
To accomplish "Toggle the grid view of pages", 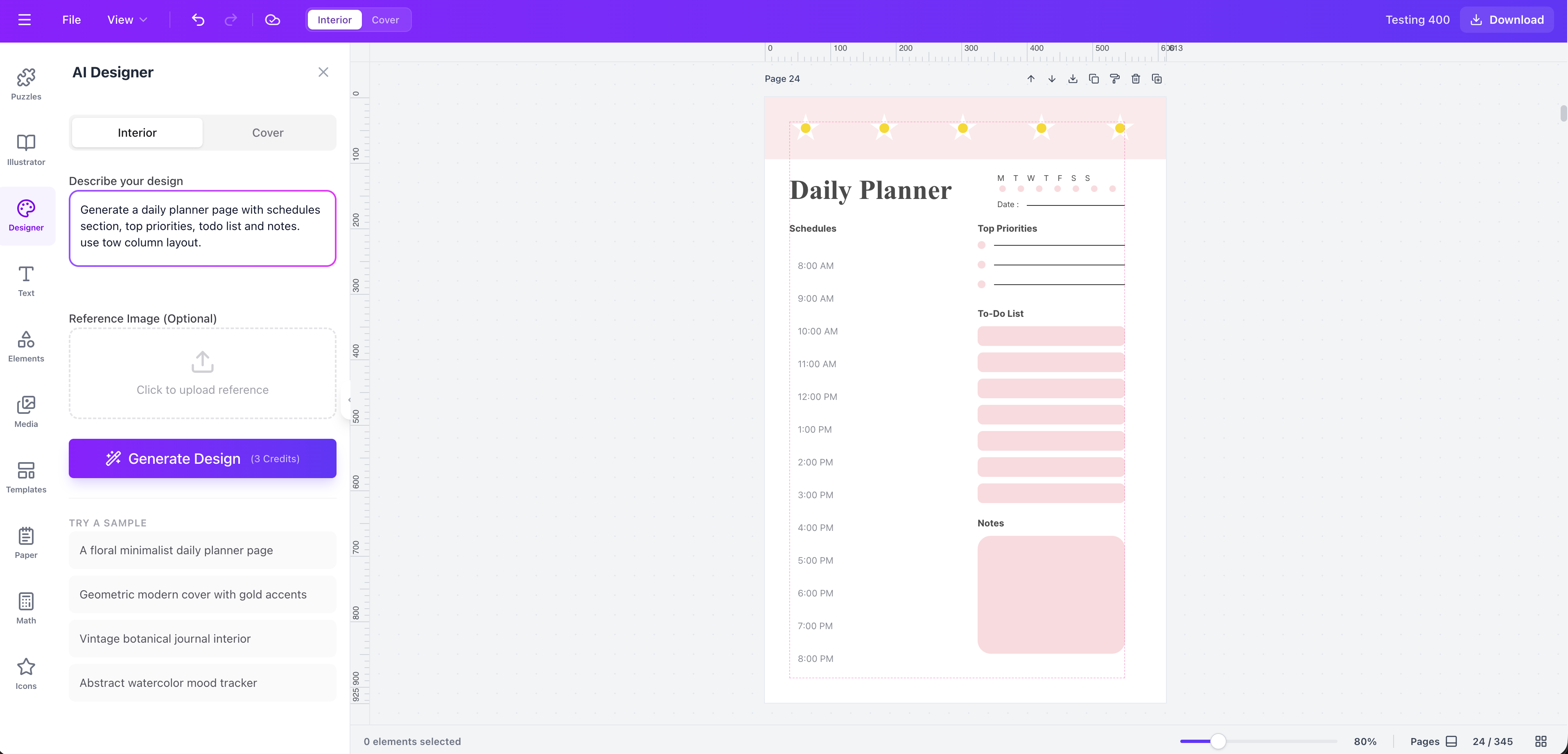I will tap(1541, 741).
